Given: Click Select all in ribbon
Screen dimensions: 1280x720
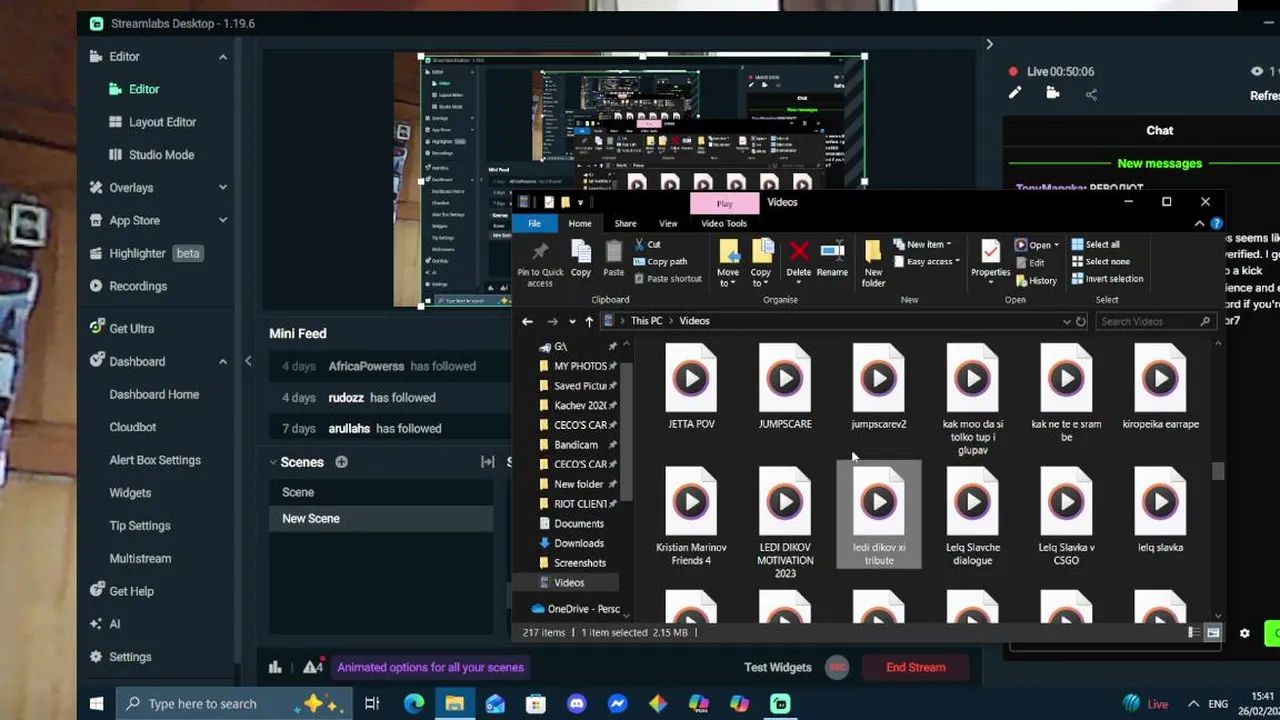Looking at the screenshot, I should tap(1095, 244).
